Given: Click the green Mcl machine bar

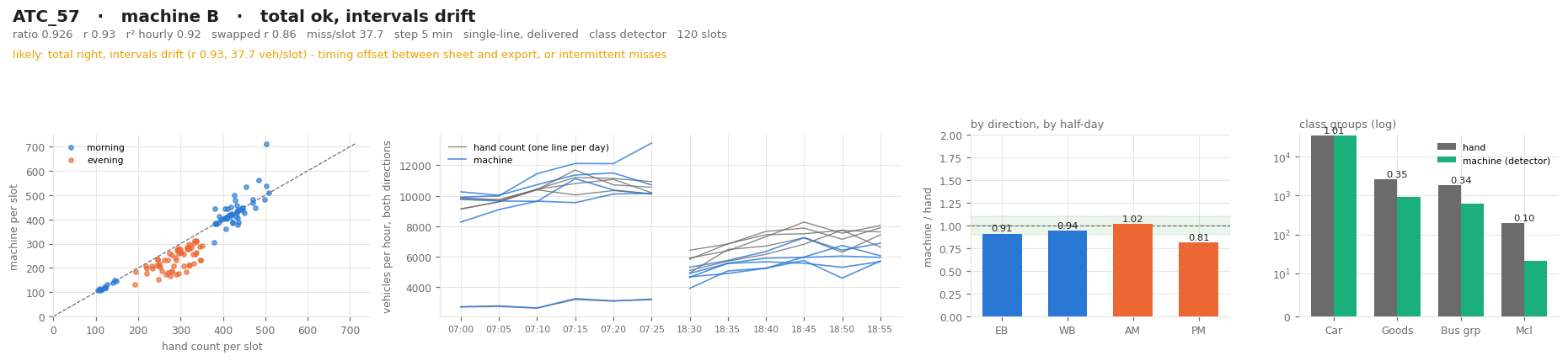Looking at the screenshot, I should pos(1535,289).
